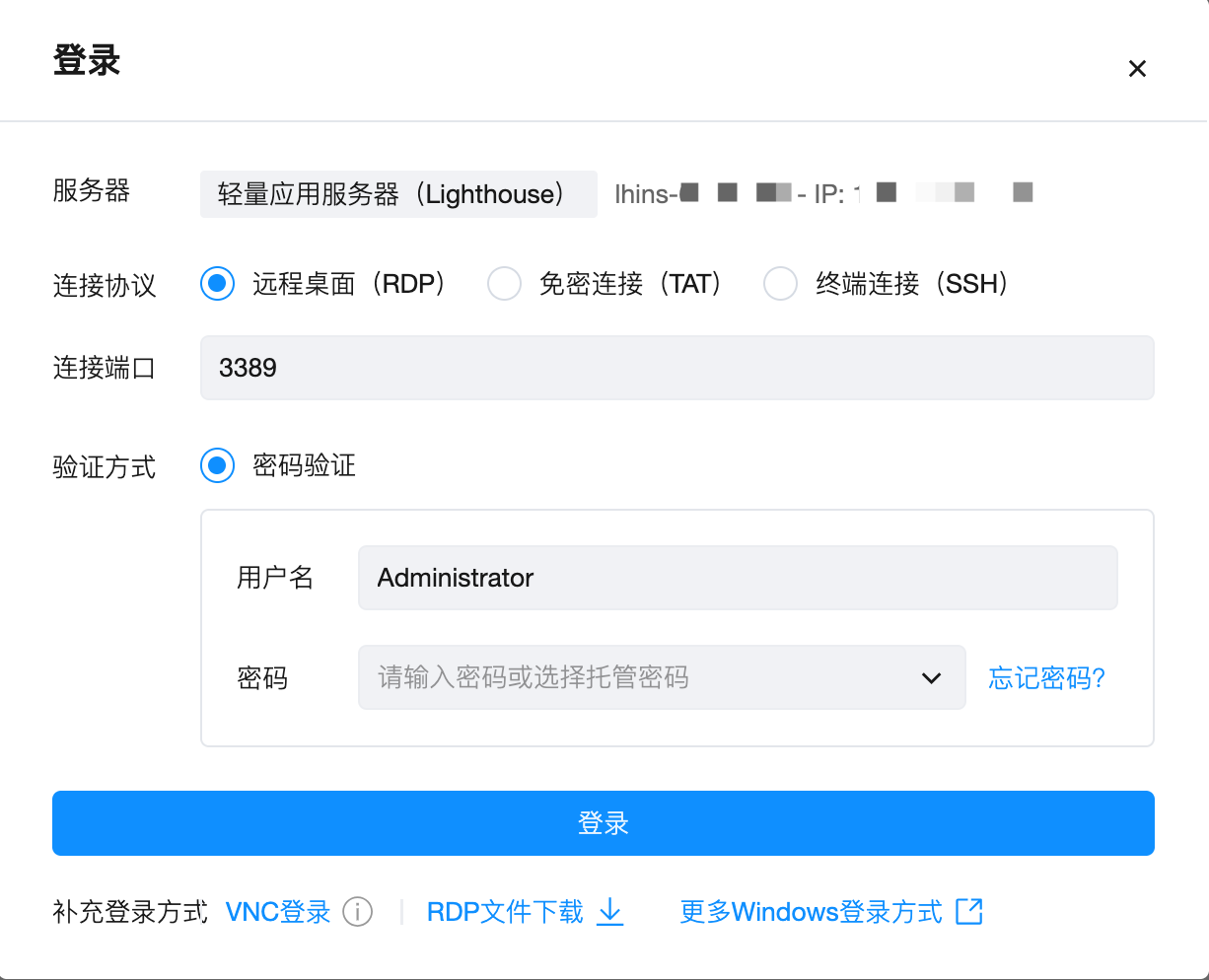Viewport: 1209px width, 980px height.
Task: Select 密码验证 radio button
Action: pyautogui.click(x=217, y=465)
